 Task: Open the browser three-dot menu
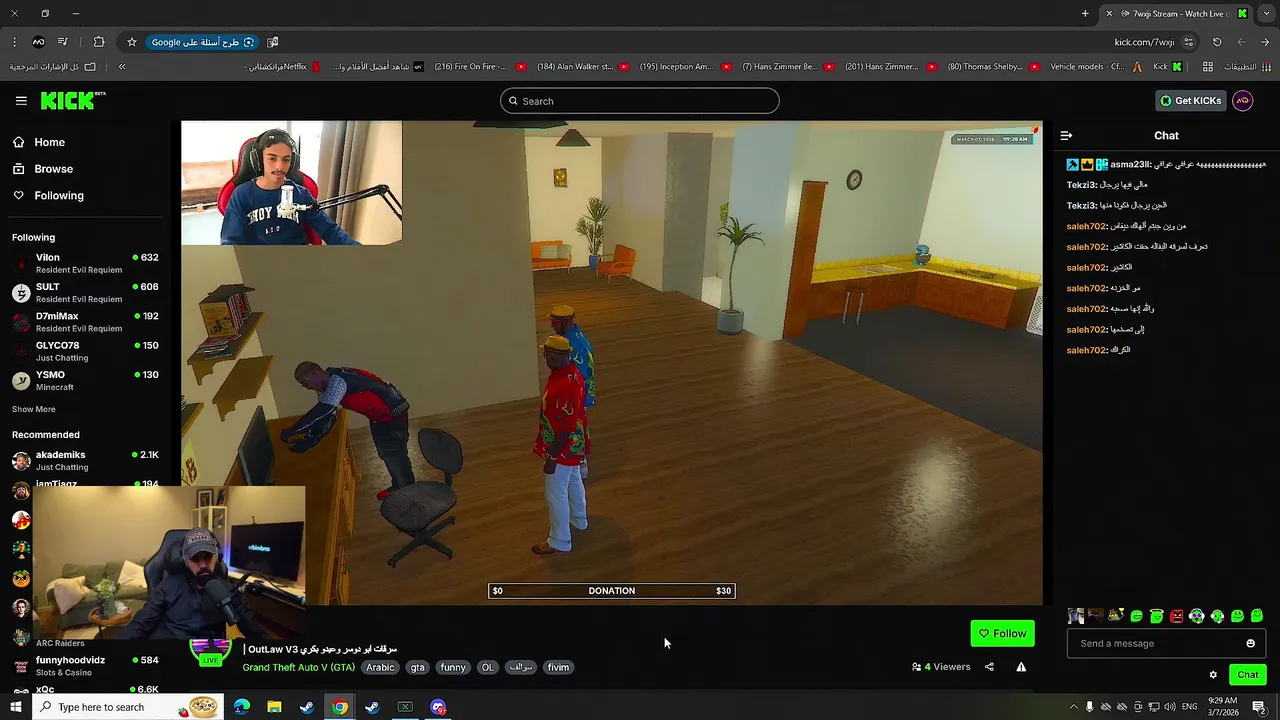(x=14, y=42)
